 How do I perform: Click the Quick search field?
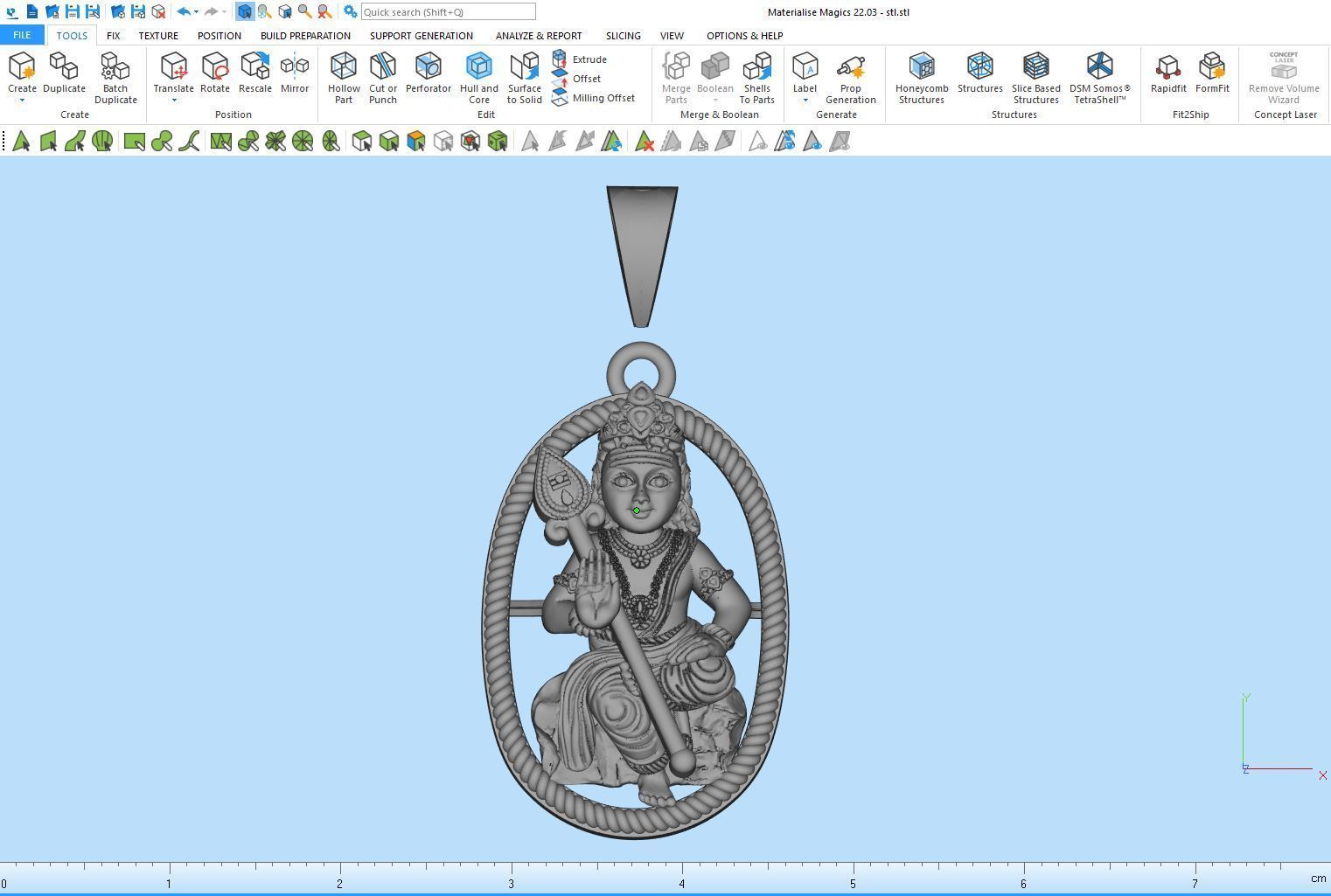click(x=448, y=11)
